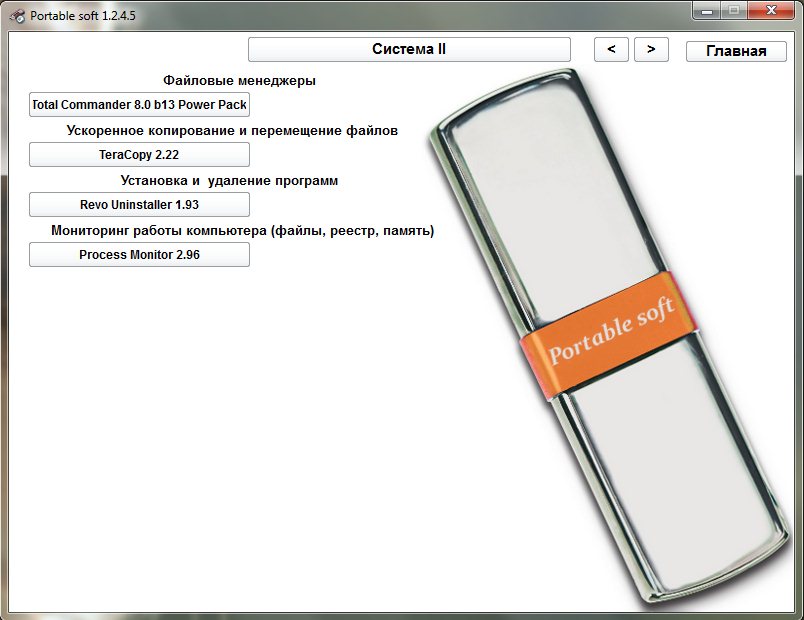Go to previous page with the < button
The image size is (804, 620).
(611, 49)
